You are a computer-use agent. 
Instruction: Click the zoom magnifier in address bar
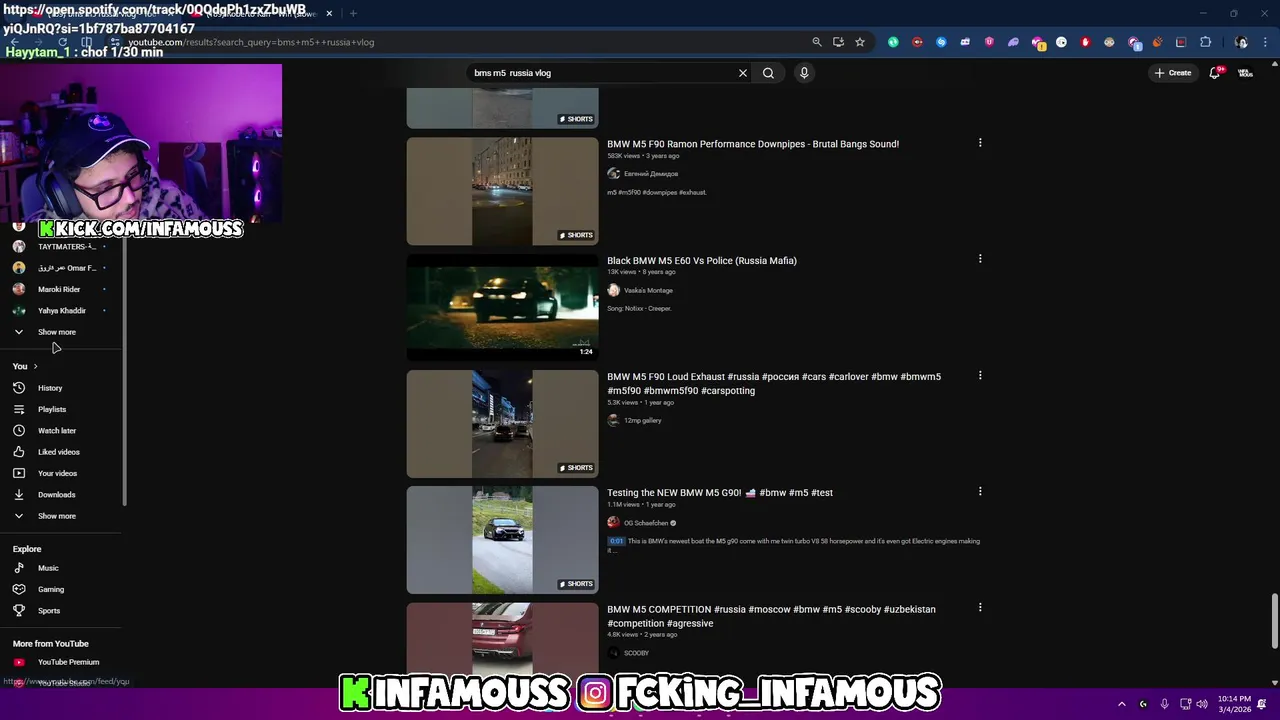[x=817, y=42]
